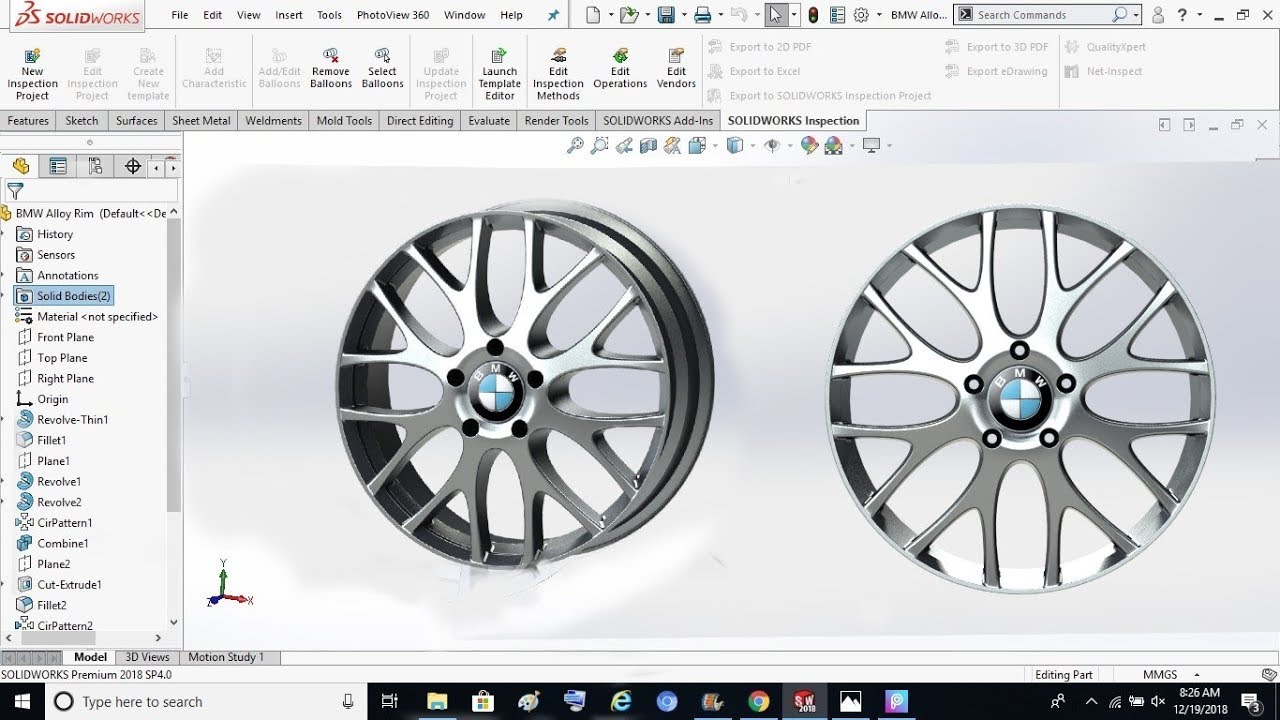Select CirPattern1 feature
The image size is (1280, 720).
coord(54,523)
